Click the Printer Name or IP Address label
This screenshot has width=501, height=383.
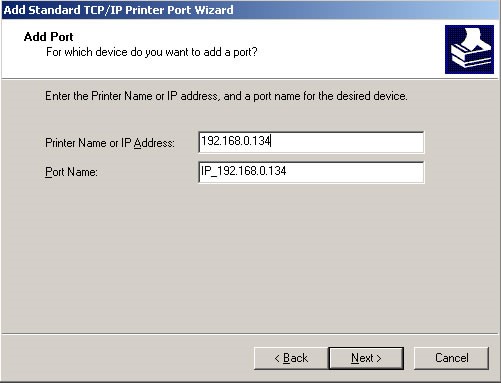(x=110, y=143)
